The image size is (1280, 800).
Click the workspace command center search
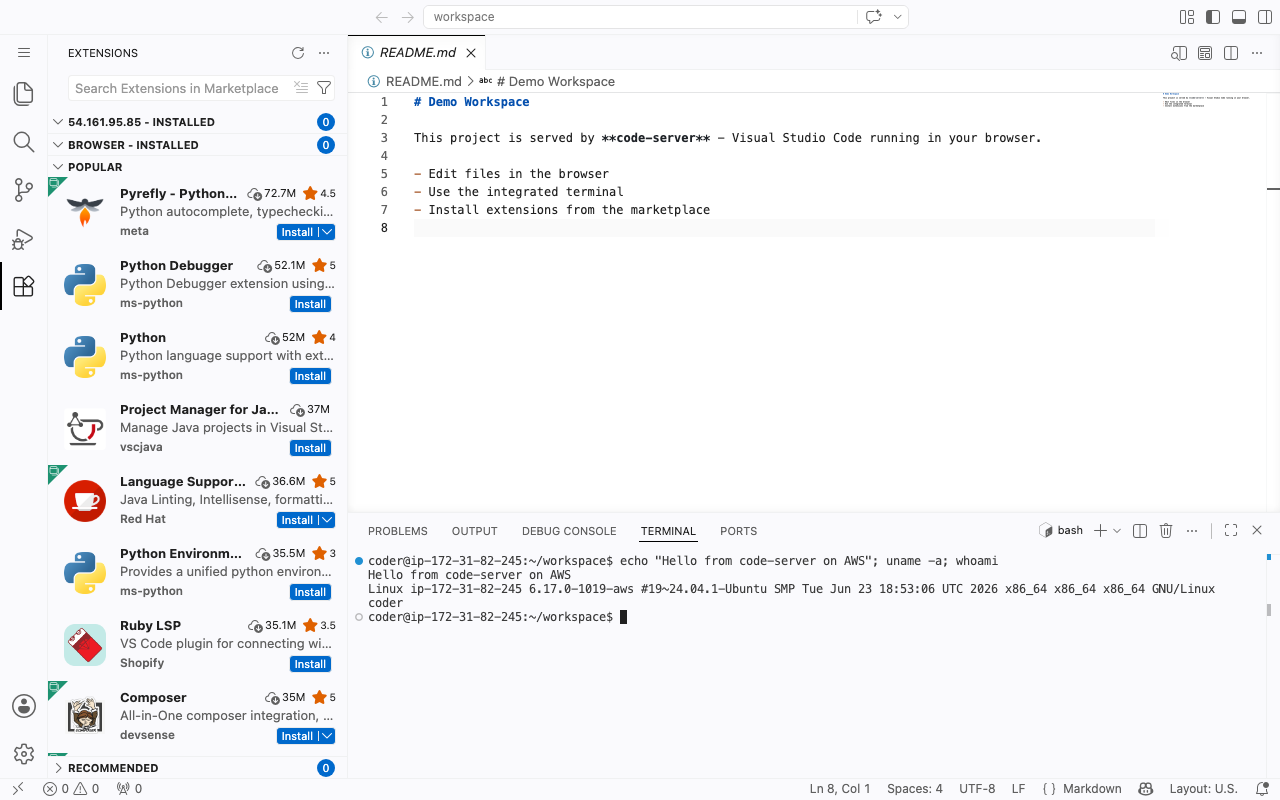pyautogui.click(x=641, y=17)
